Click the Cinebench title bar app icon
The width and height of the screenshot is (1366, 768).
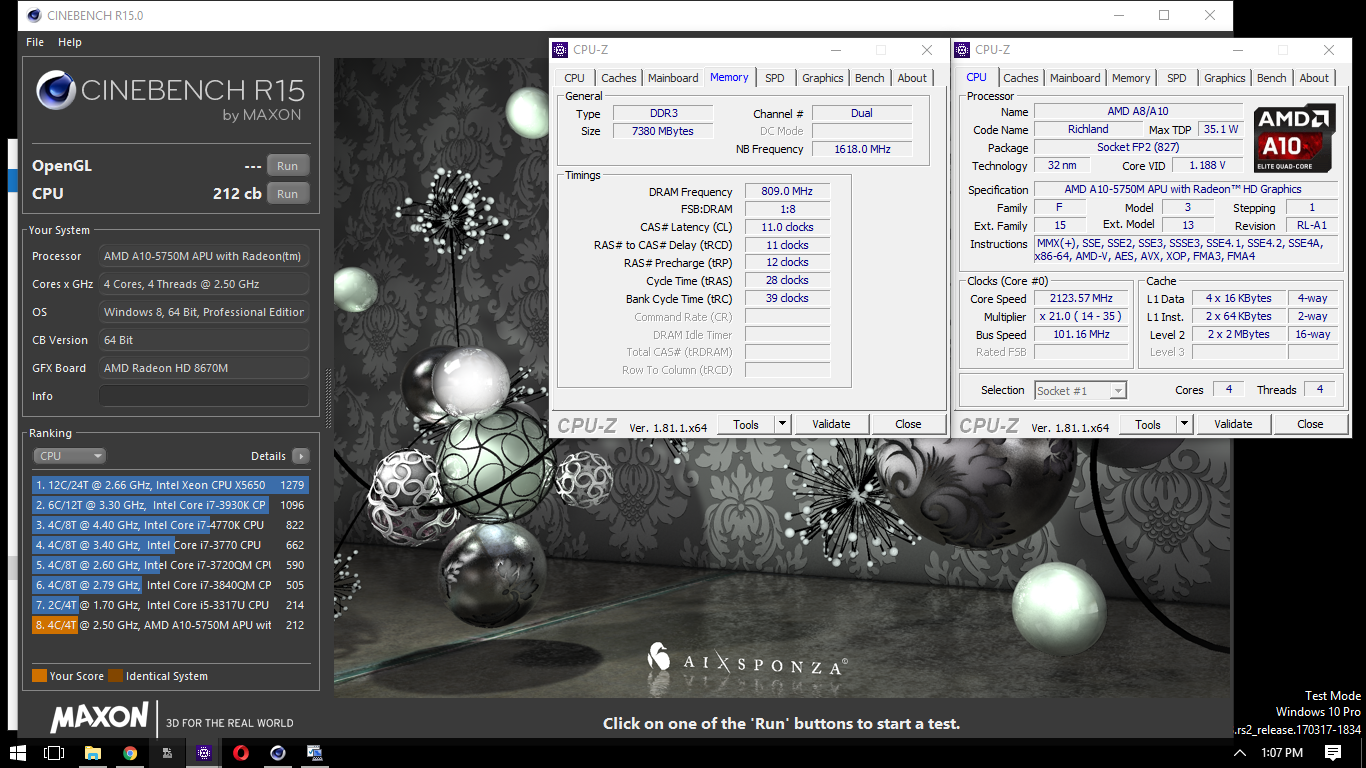[35, 15]
